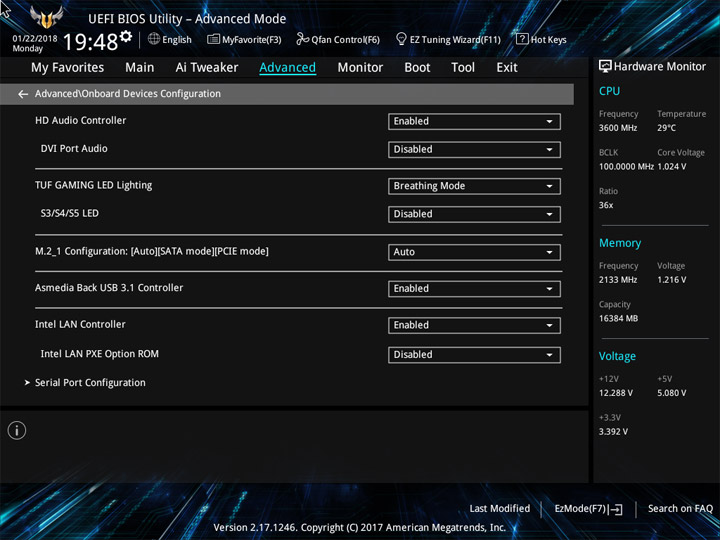This screenshot has height=540, width=720.
Task: Click the Hardware Monitor display icon
Action: click(x=605, y=67)
